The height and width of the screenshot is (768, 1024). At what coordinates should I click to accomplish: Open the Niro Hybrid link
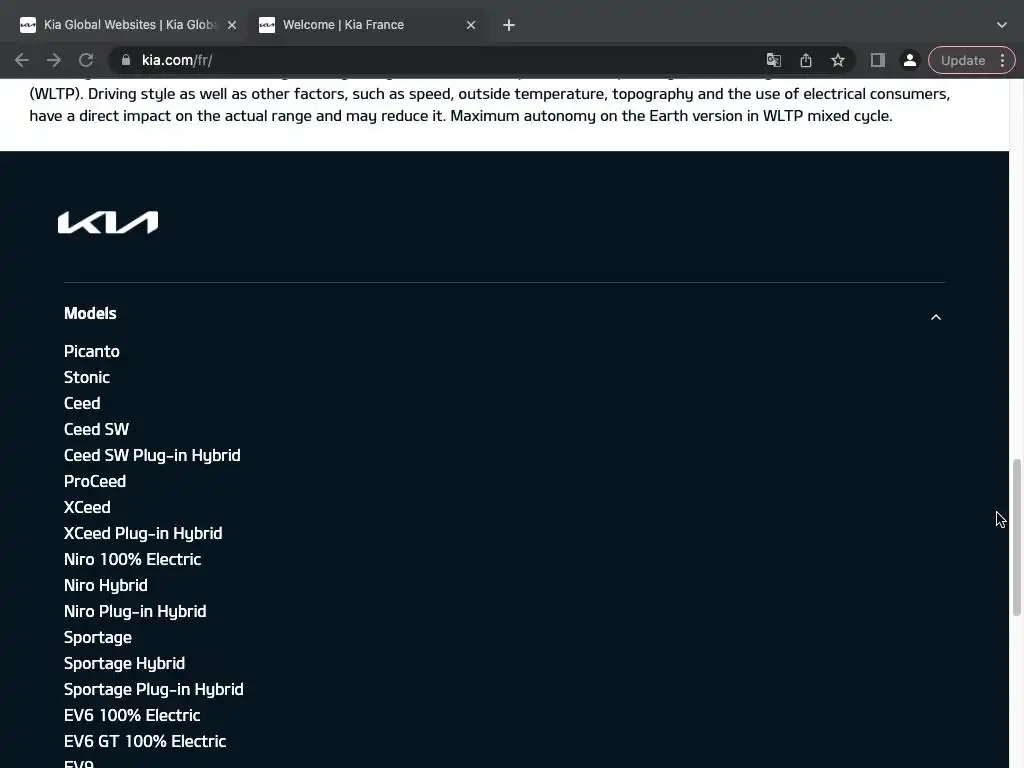(x=106, y=586)
